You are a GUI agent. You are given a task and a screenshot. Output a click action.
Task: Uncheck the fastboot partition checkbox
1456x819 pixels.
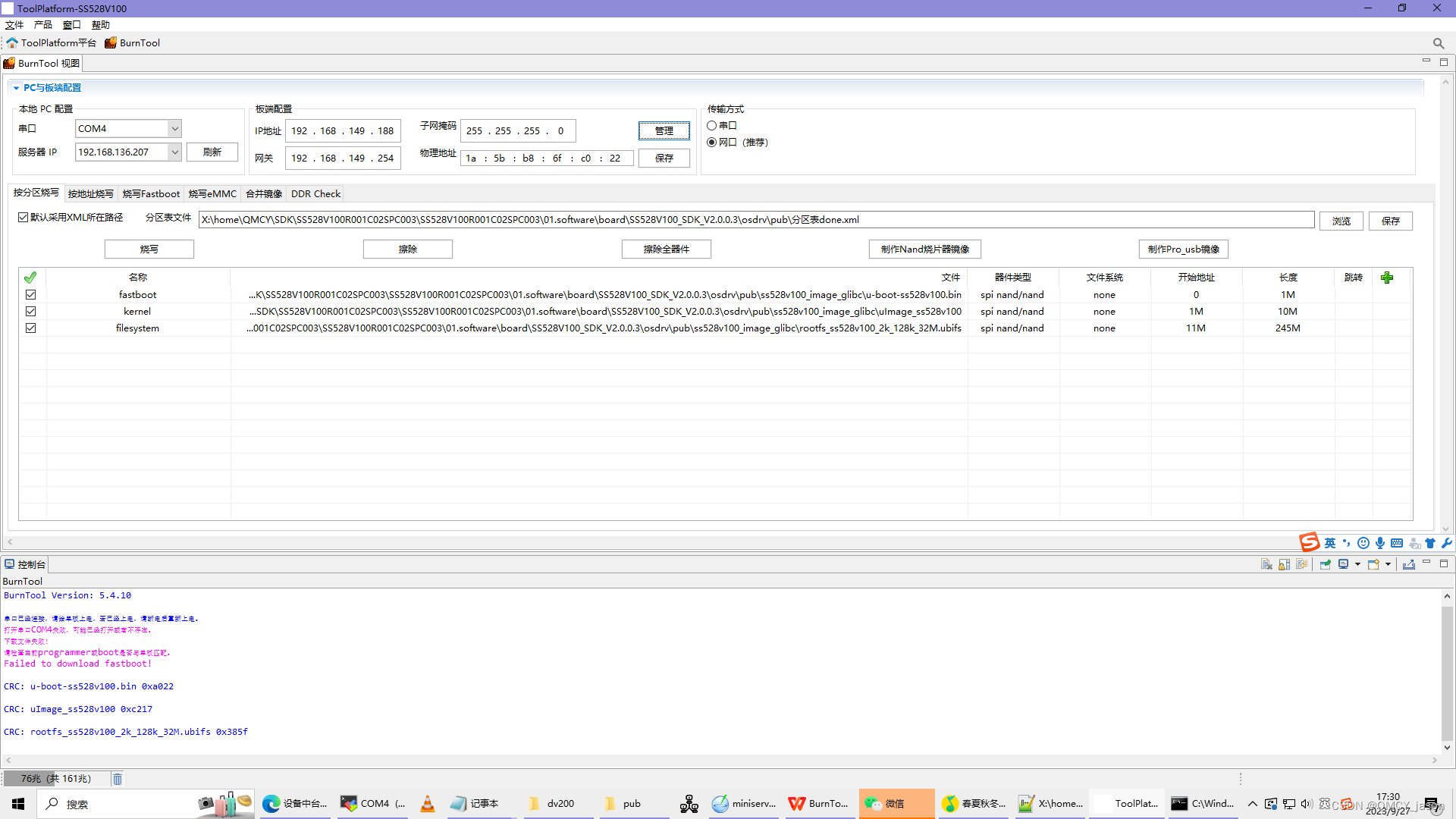30,295
